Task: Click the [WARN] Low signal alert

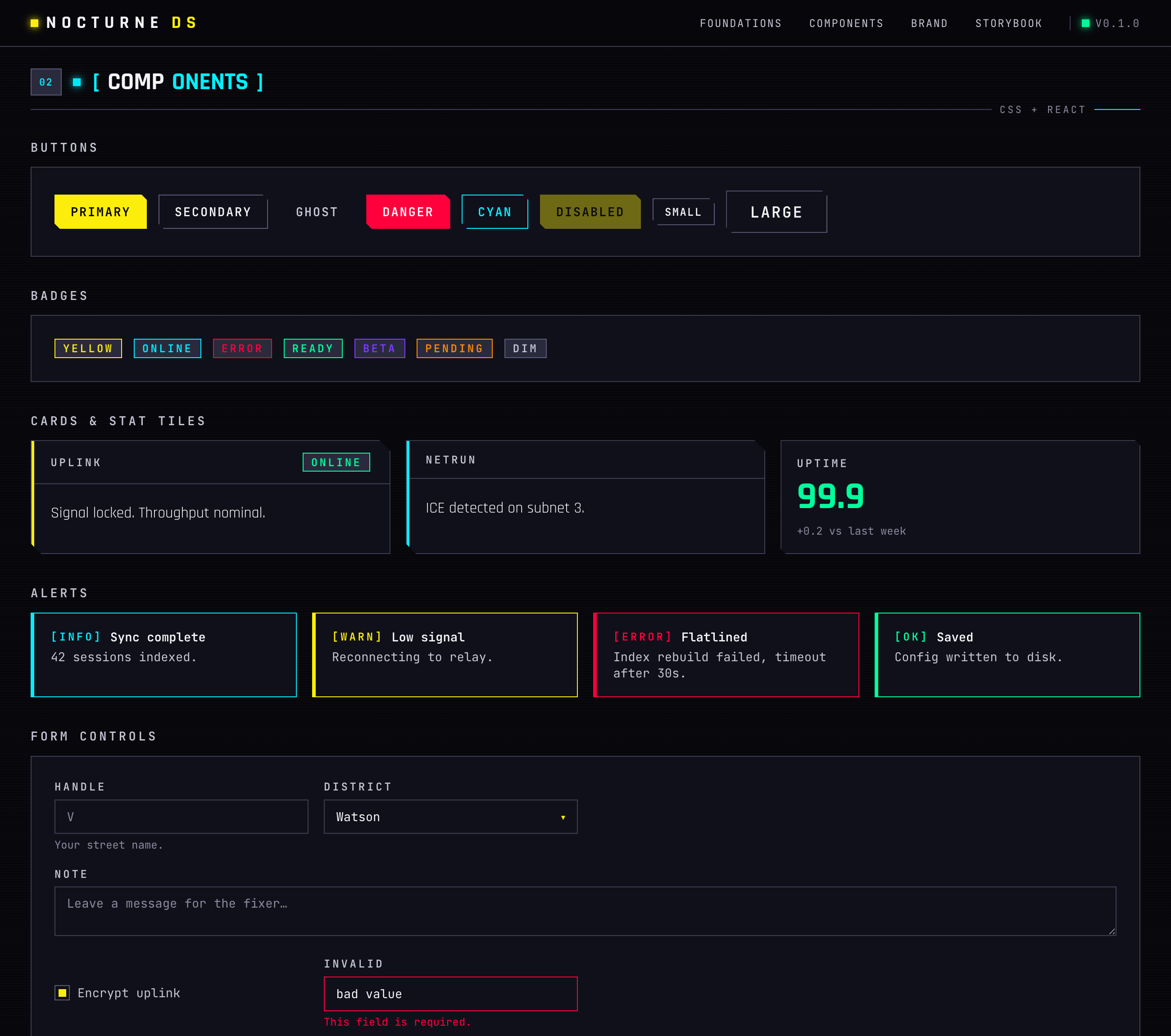Action: (x=445, y=655)
